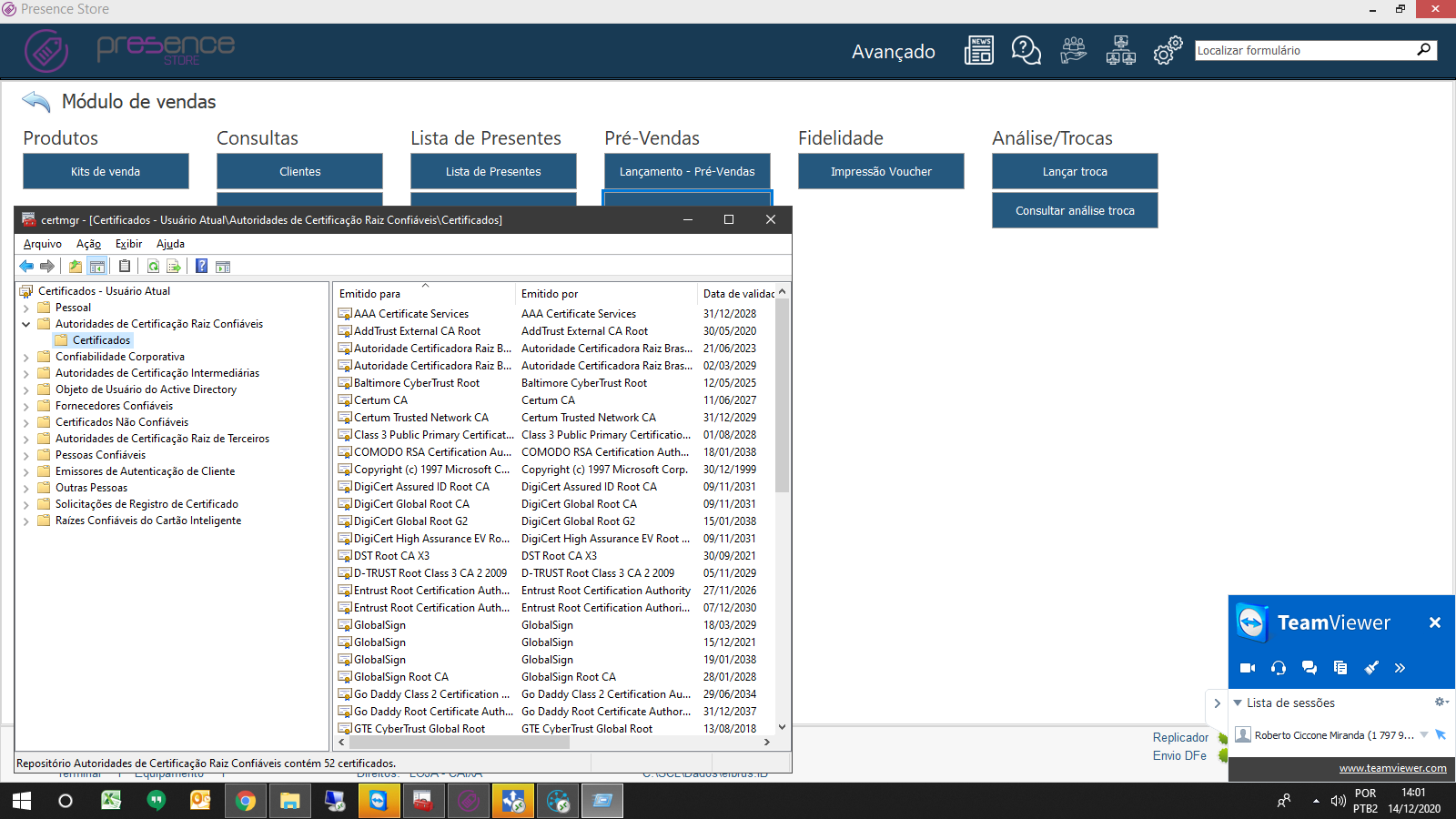Expand more TeamViewer tools with double chevron

coord(1400,668)
